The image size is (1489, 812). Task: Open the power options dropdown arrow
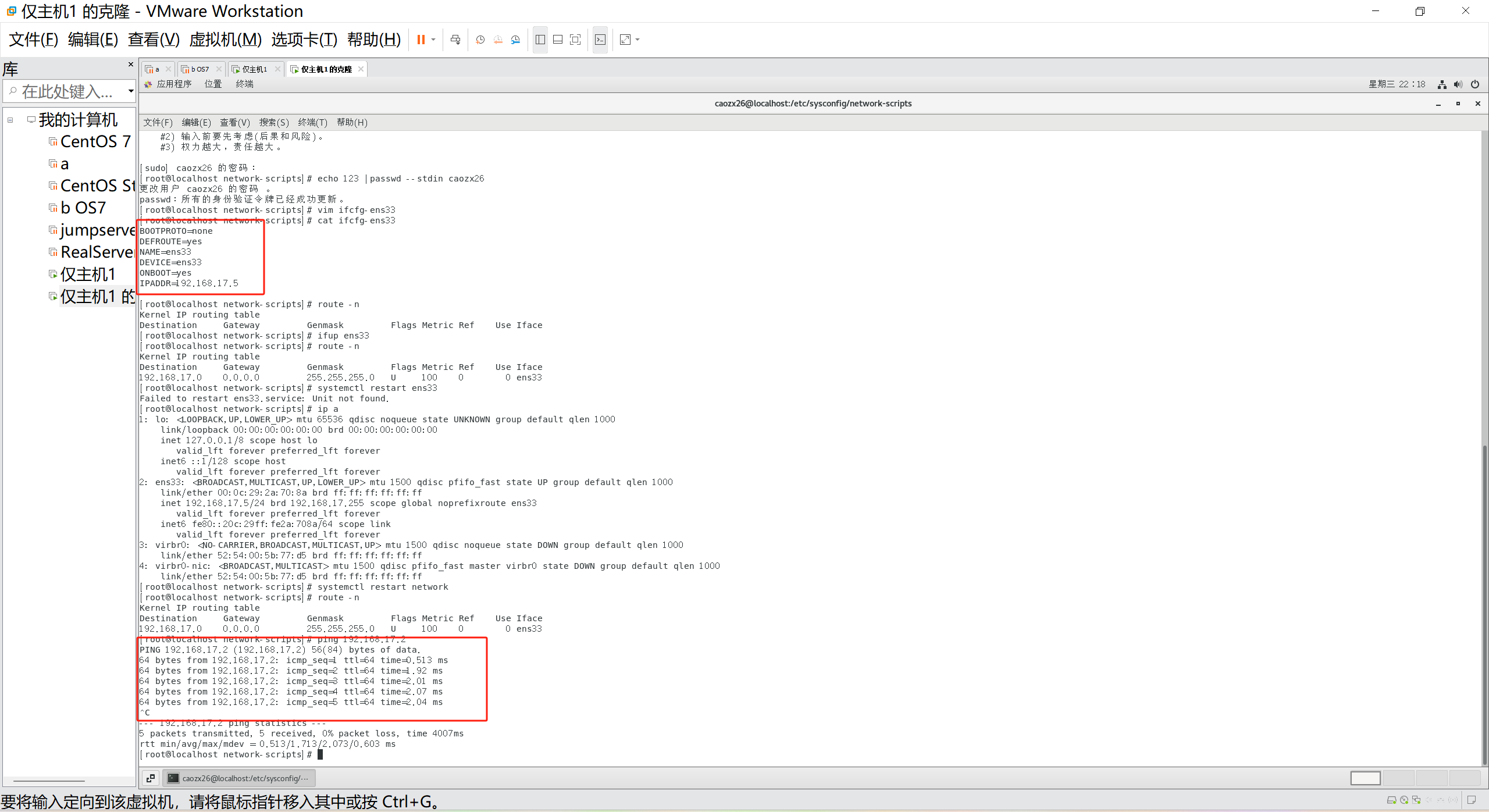click(x=433, y=40)
